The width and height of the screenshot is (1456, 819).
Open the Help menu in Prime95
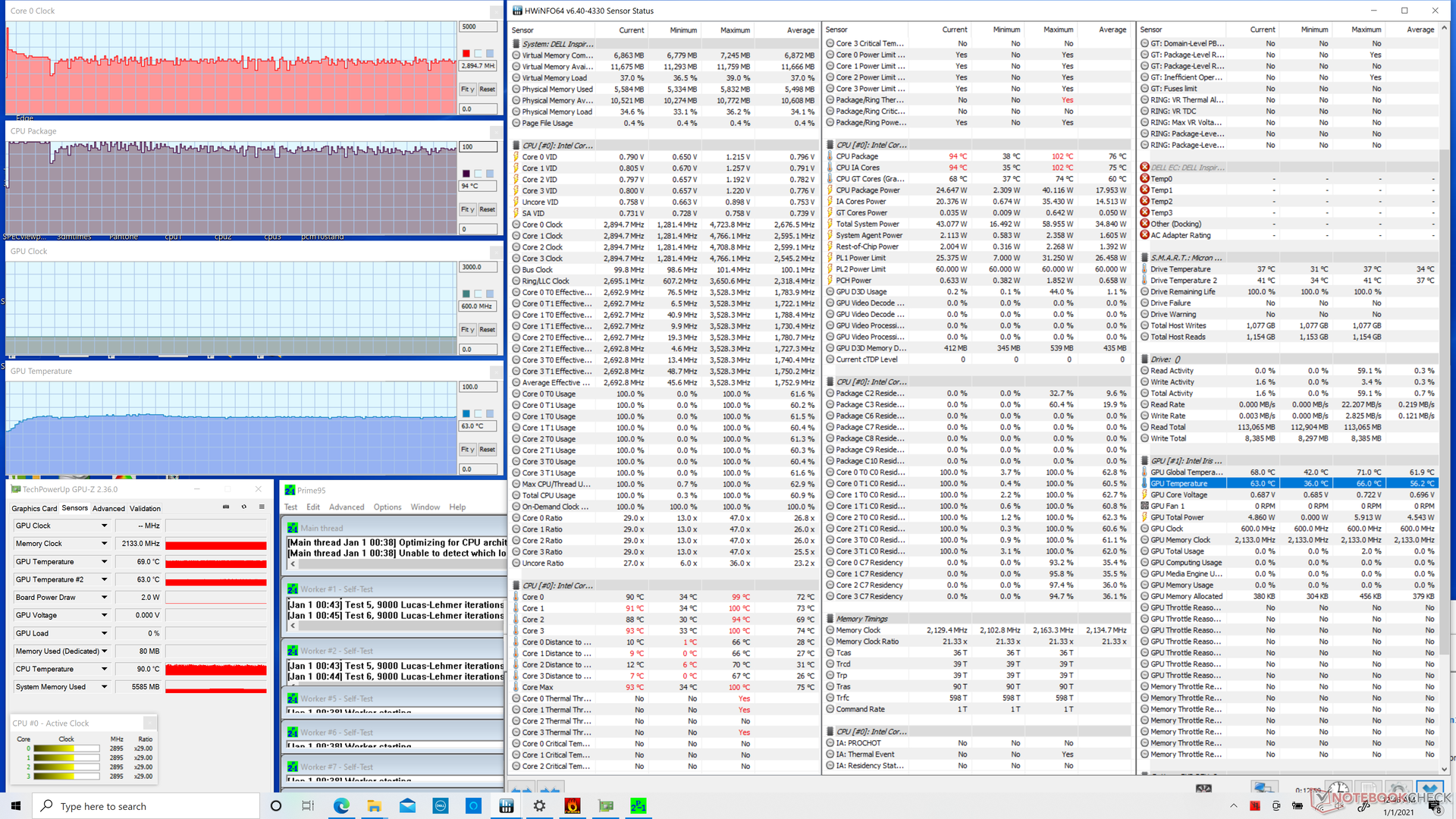[x=457, y=507]
